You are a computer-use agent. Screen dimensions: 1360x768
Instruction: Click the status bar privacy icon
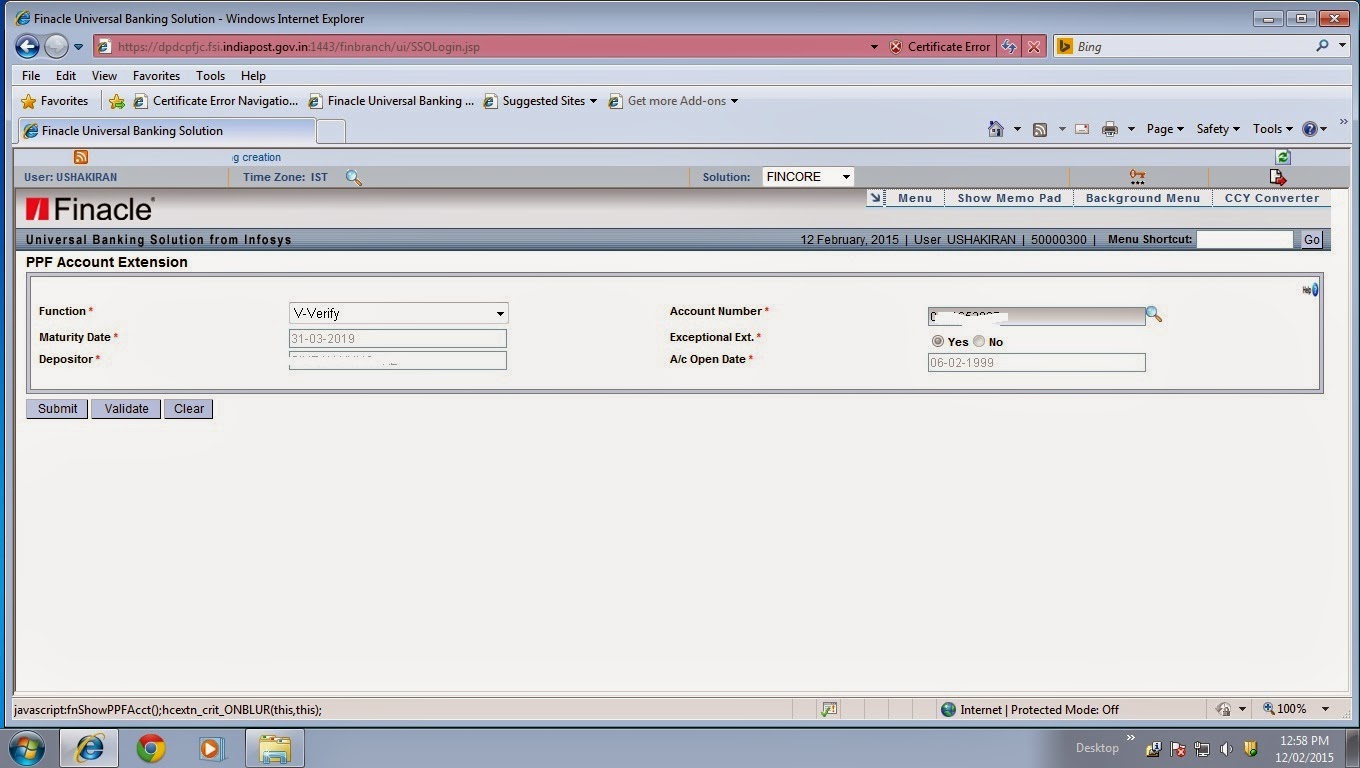tap(1223, 709)
